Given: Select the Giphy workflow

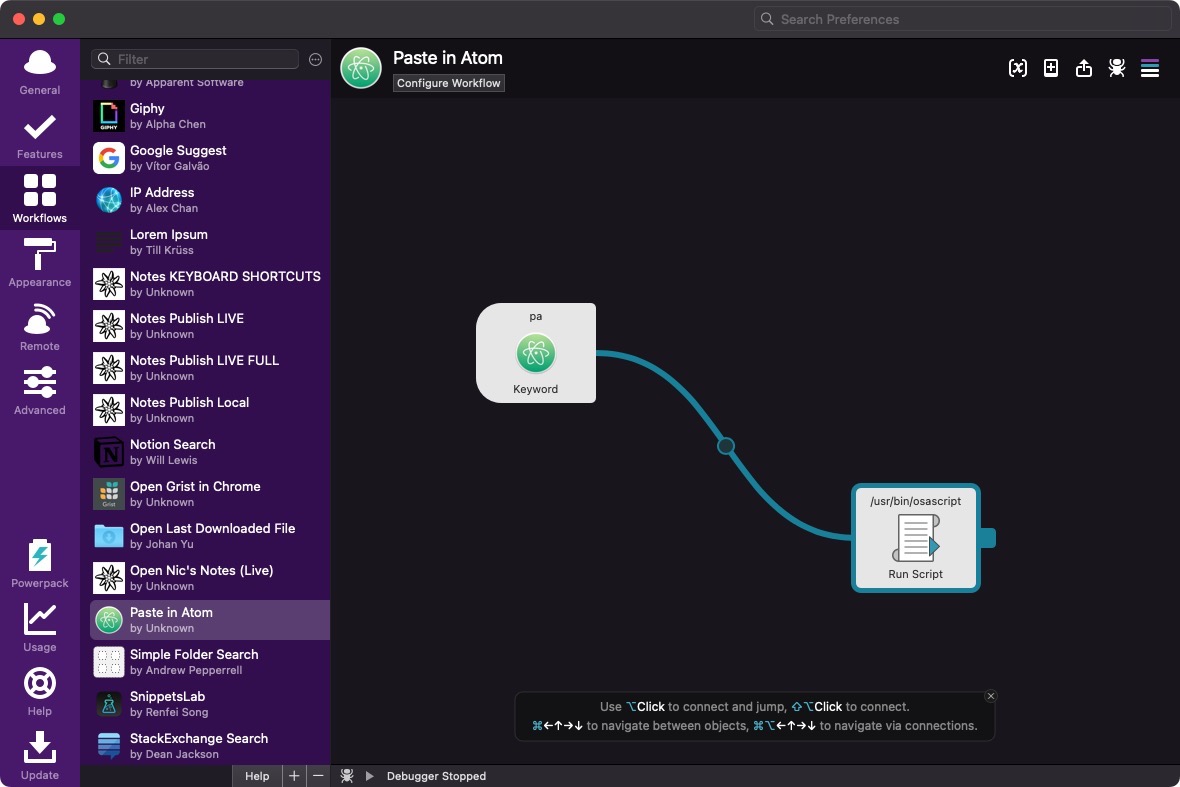Looking at the screenshot, I should 210,116.
